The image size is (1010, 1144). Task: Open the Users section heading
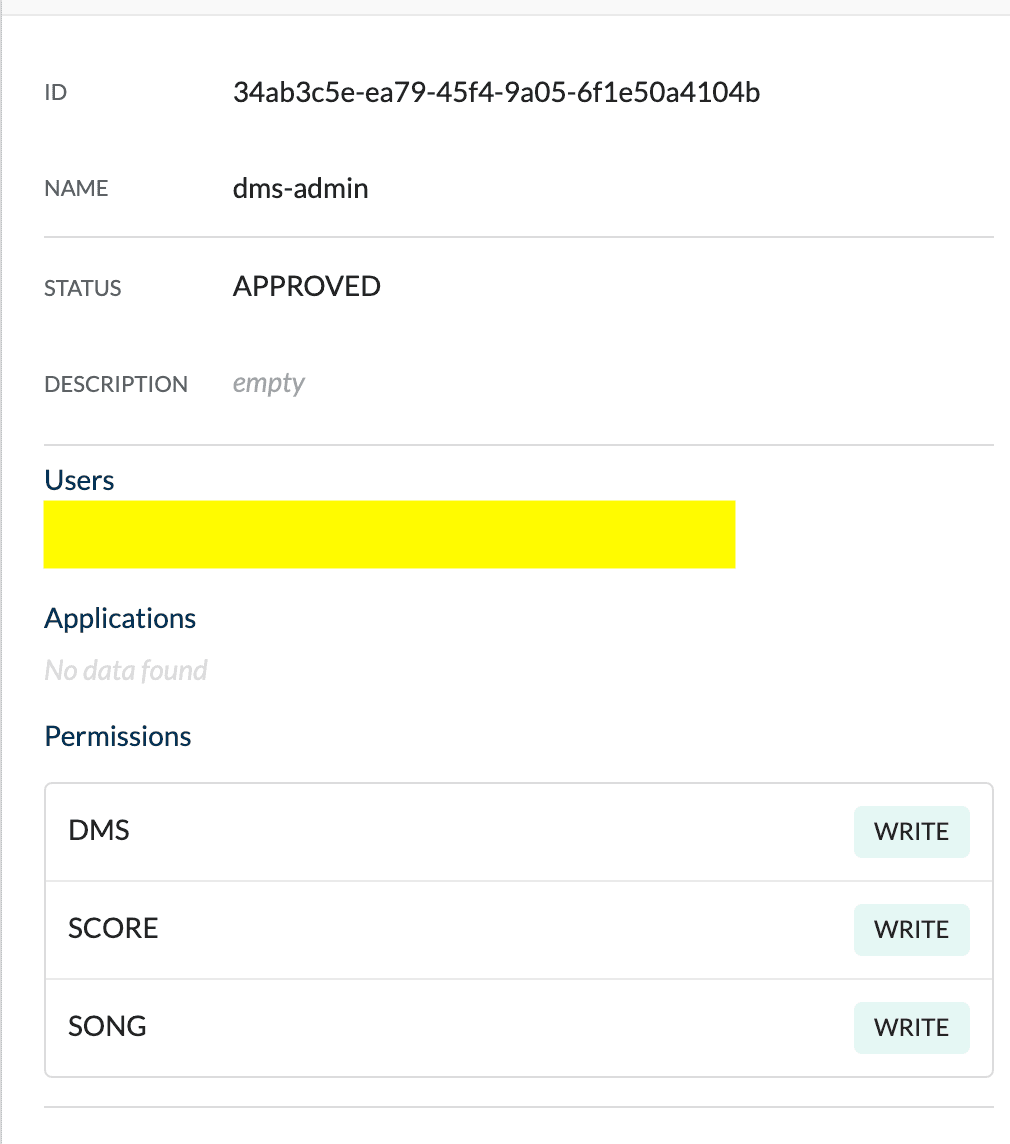[x=80, y=480]
